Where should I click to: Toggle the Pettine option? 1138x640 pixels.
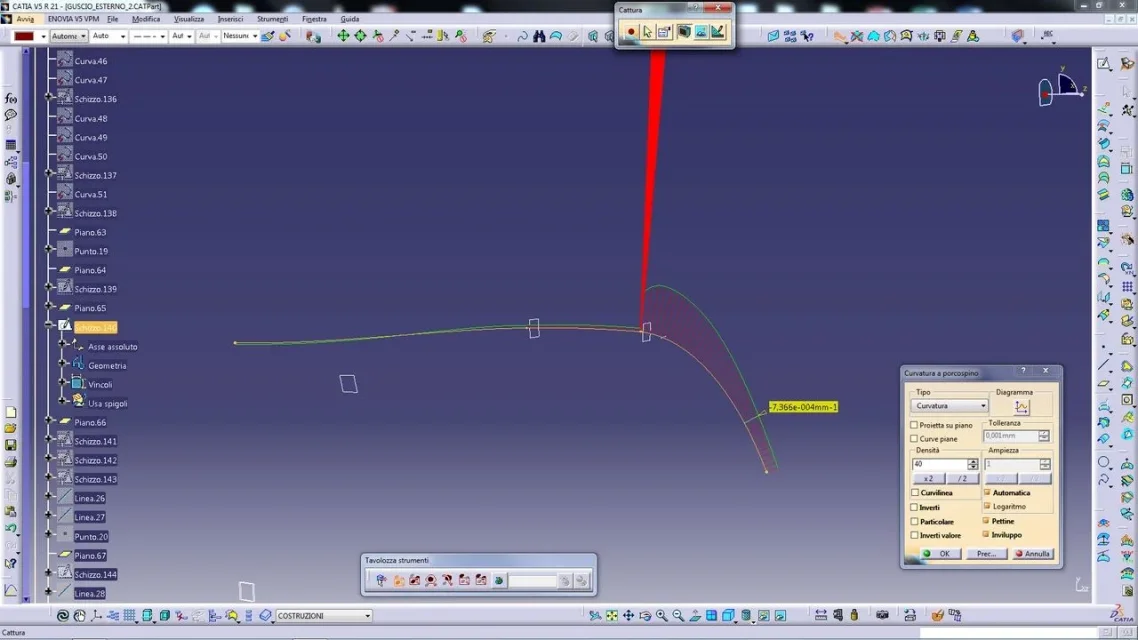tap(987, 521)
